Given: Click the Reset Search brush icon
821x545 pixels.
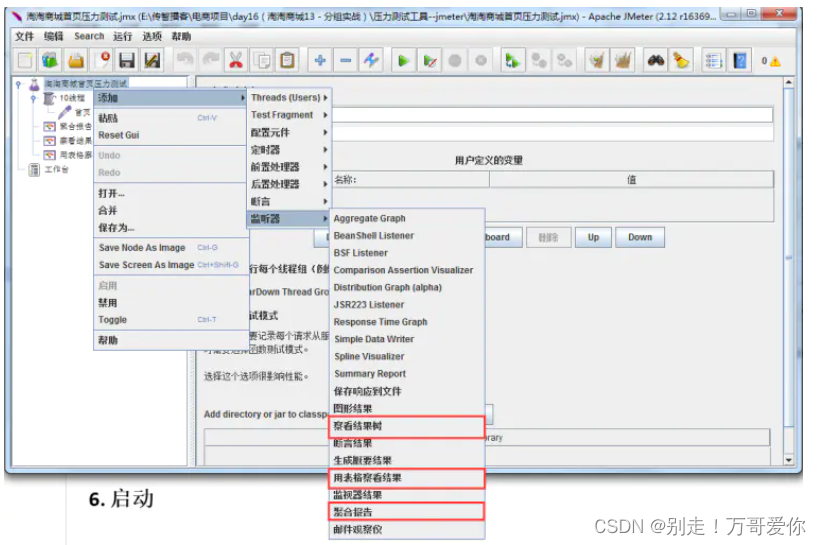Looking at the screenshot, I should pyautogui.click(x=681, y=61).
